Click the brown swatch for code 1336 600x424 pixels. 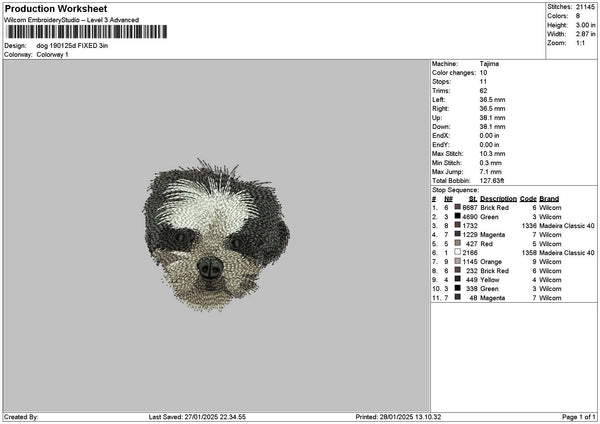coord(458,225)
